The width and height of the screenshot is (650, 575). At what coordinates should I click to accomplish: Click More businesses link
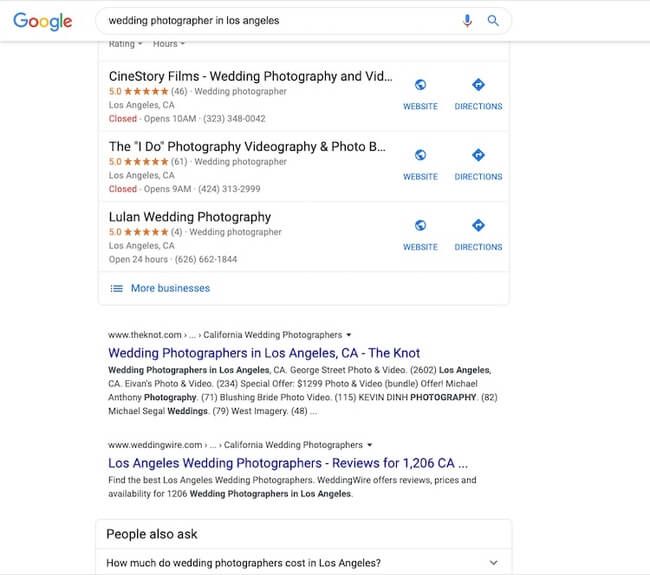[170, 288]
